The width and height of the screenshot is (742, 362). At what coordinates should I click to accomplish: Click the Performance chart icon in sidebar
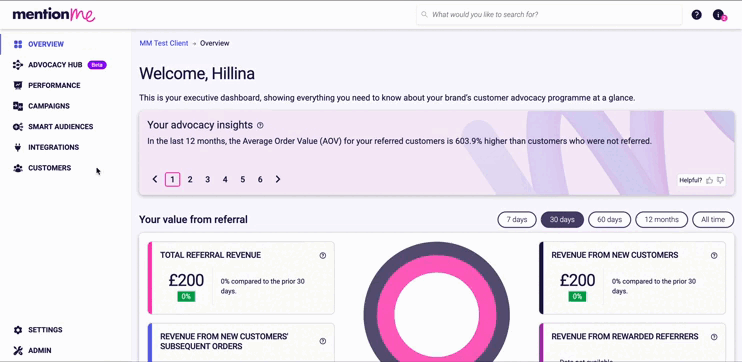tap(18, 86)
